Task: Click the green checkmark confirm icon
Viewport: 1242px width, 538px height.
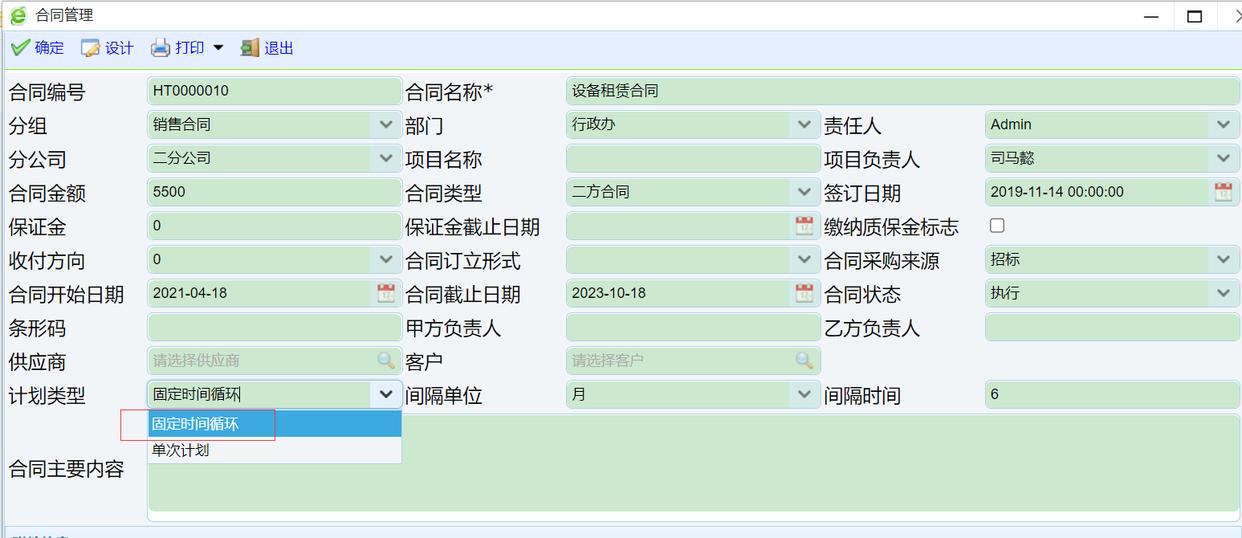Action: 20,48
